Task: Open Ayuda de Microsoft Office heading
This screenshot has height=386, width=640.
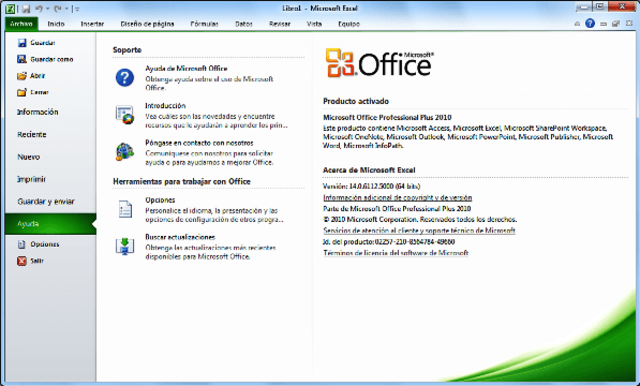Action: [186, 69]
